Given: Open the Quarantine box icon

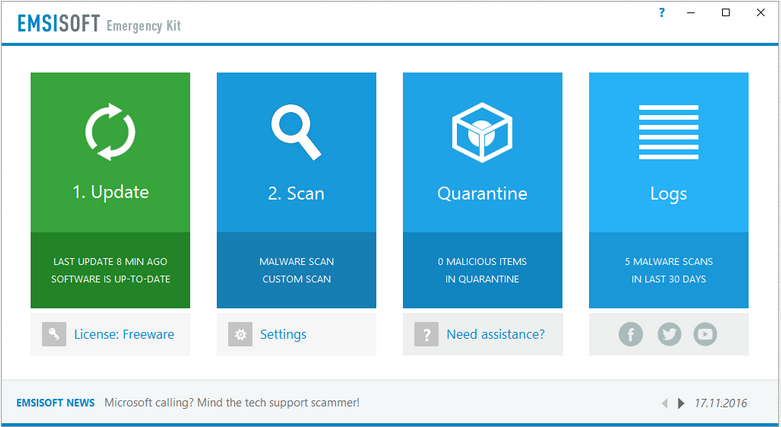Looking at the screenshot, I should (482, 132).
